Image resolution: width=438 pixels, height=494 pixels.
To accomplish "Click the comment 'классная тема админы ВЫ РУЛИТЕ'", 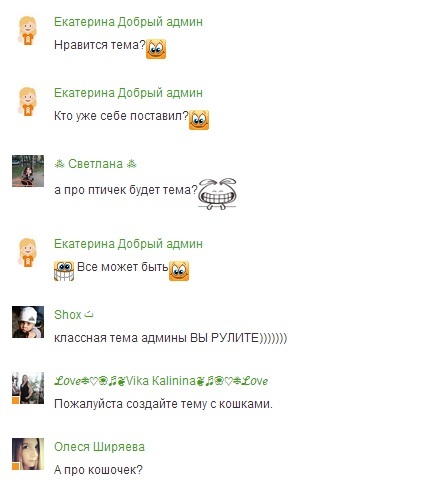I will tap(171, 338).
